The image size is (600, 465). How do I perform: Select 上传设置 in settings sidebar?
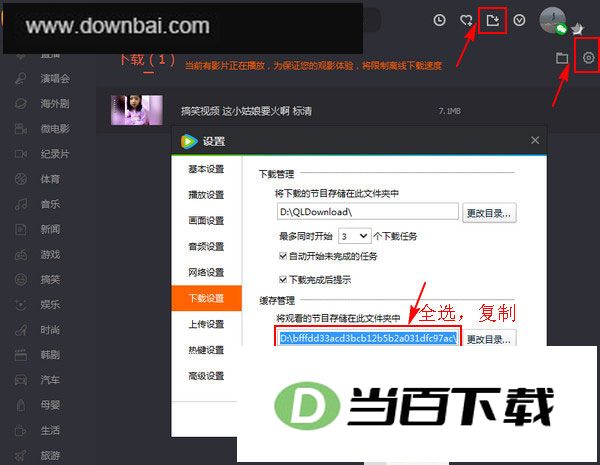click(206, 324)
